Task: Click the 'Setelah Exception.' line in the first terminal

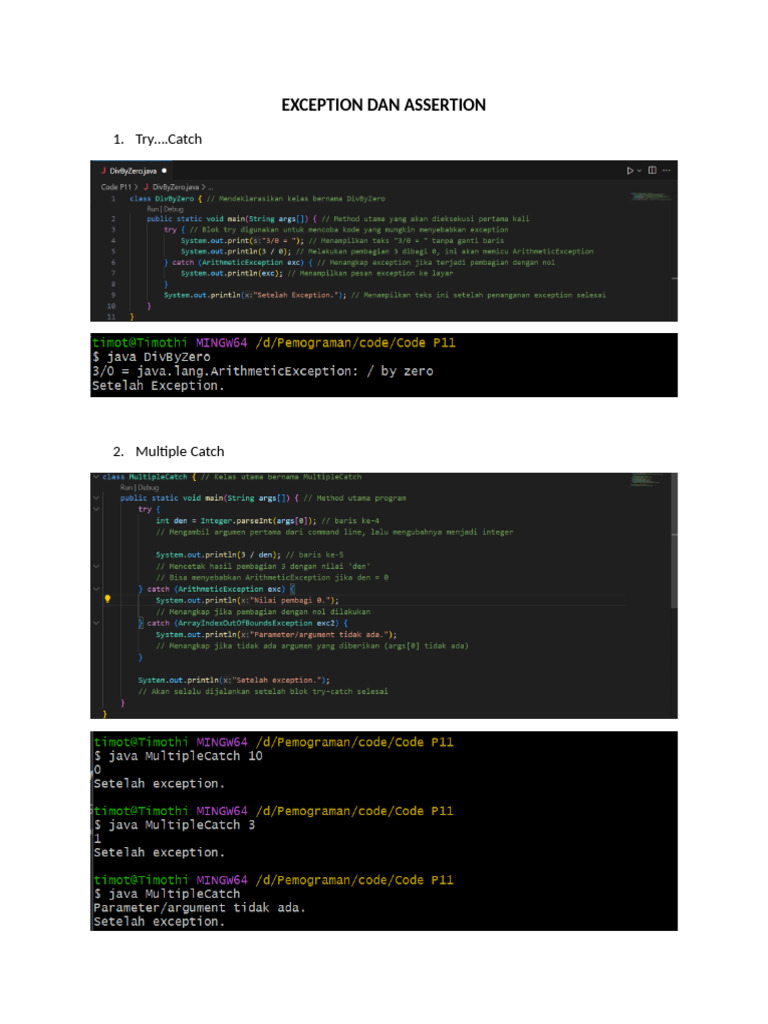Action: pyautogui.click(x=158, y=386)
